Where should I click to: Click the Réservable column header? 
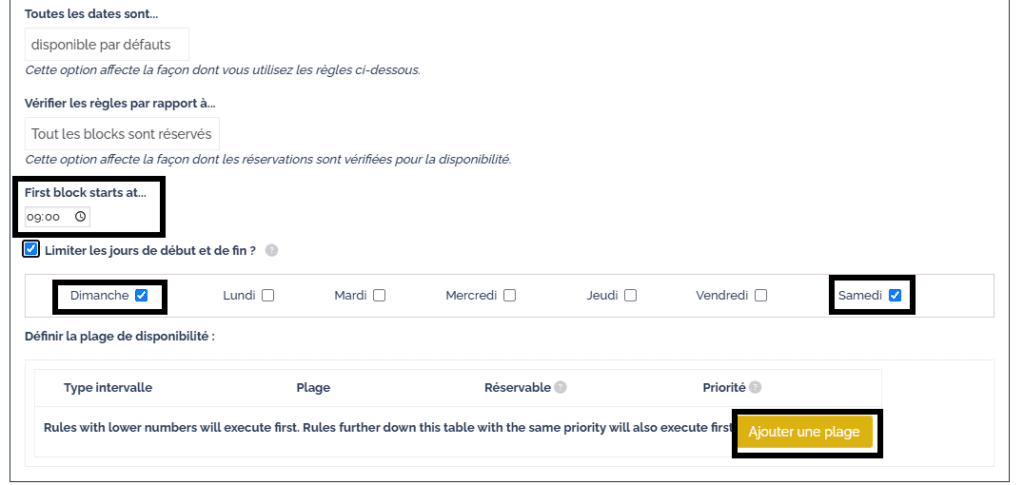pyautogui.click(x=516, y=388)
